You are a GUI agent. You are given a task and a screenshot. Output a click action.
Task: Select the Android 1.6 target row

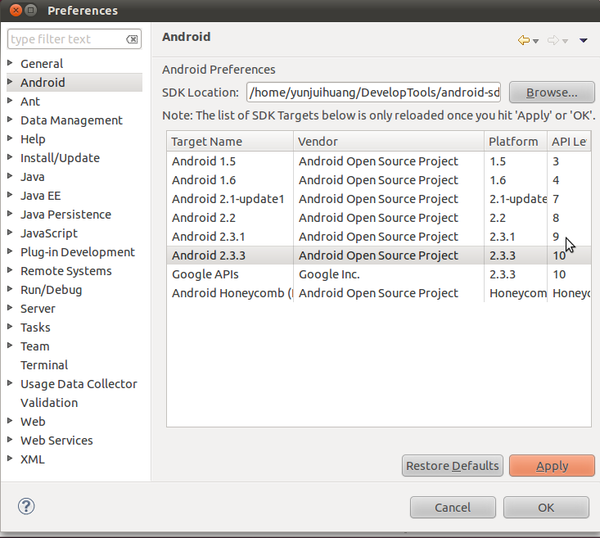pyautogui.click(x=379, y=180)
